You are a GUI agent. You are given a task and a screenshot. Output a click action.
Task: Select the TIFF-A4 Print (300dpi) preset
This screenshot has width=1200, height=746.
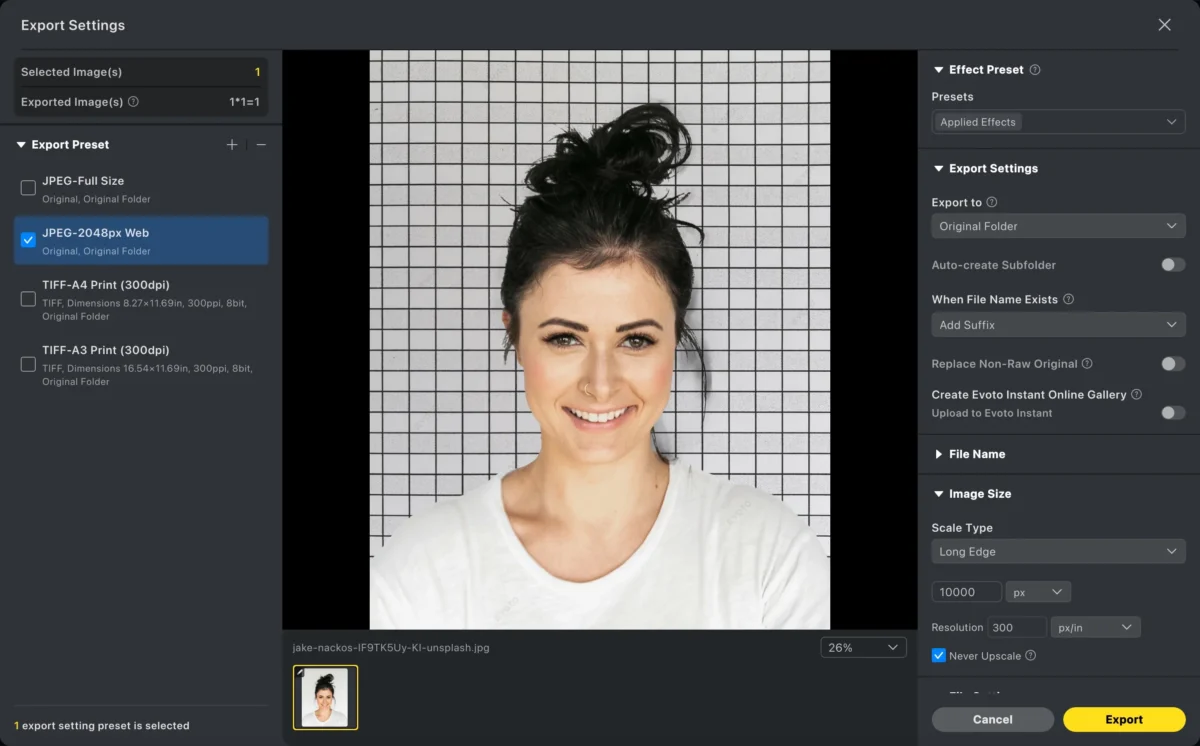click(x=28, y=299)
